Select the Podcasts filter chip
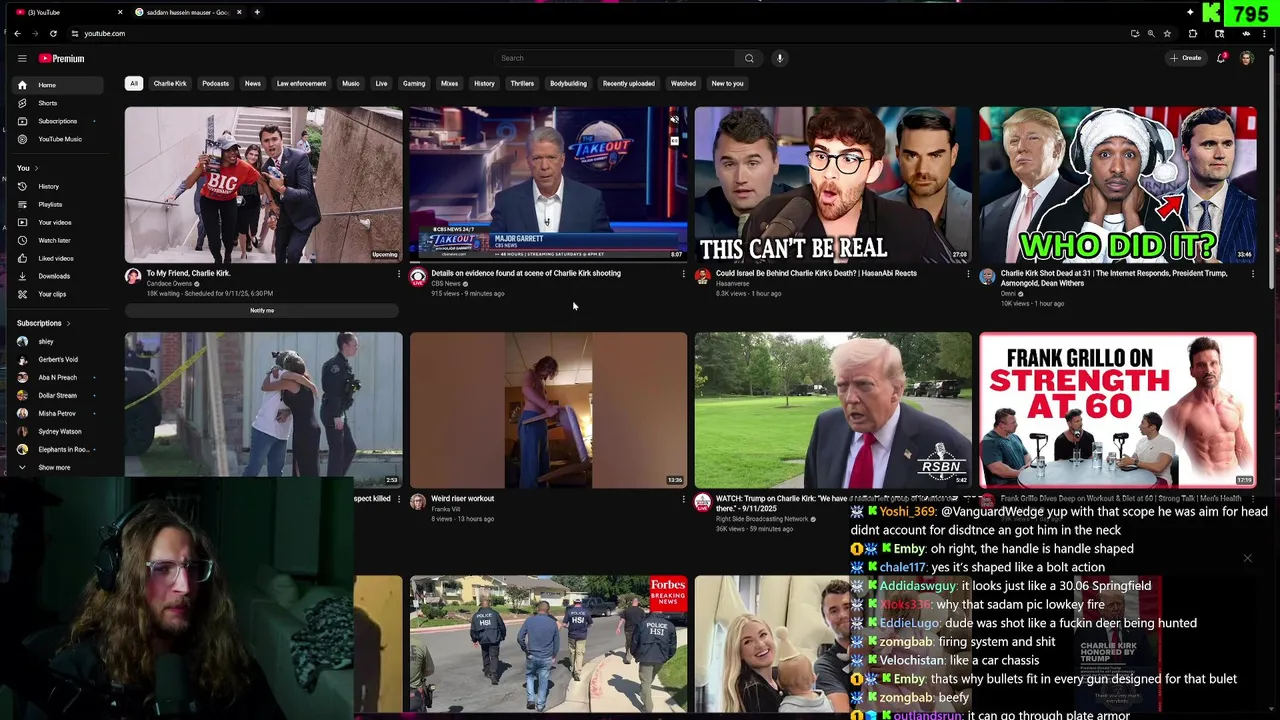 click(215, 84)
